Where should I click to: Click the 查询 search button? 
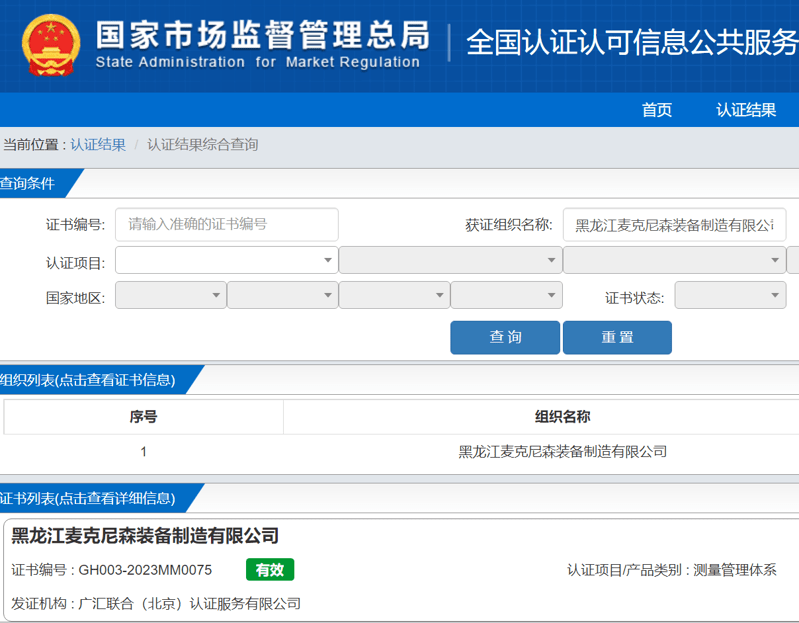pyautogui.click(x=505, y=337)
